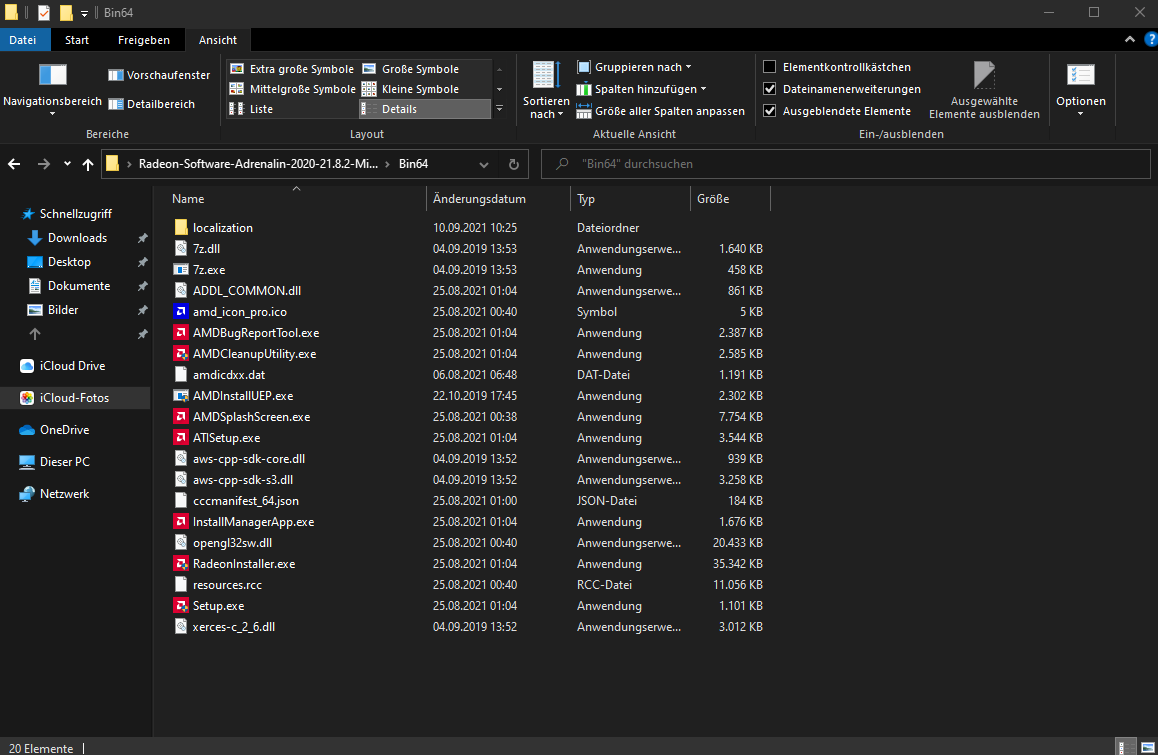The width and height of the screenshot is (1158, 755).
Task: Sort by the Typ column header
Action: point(631,199)
